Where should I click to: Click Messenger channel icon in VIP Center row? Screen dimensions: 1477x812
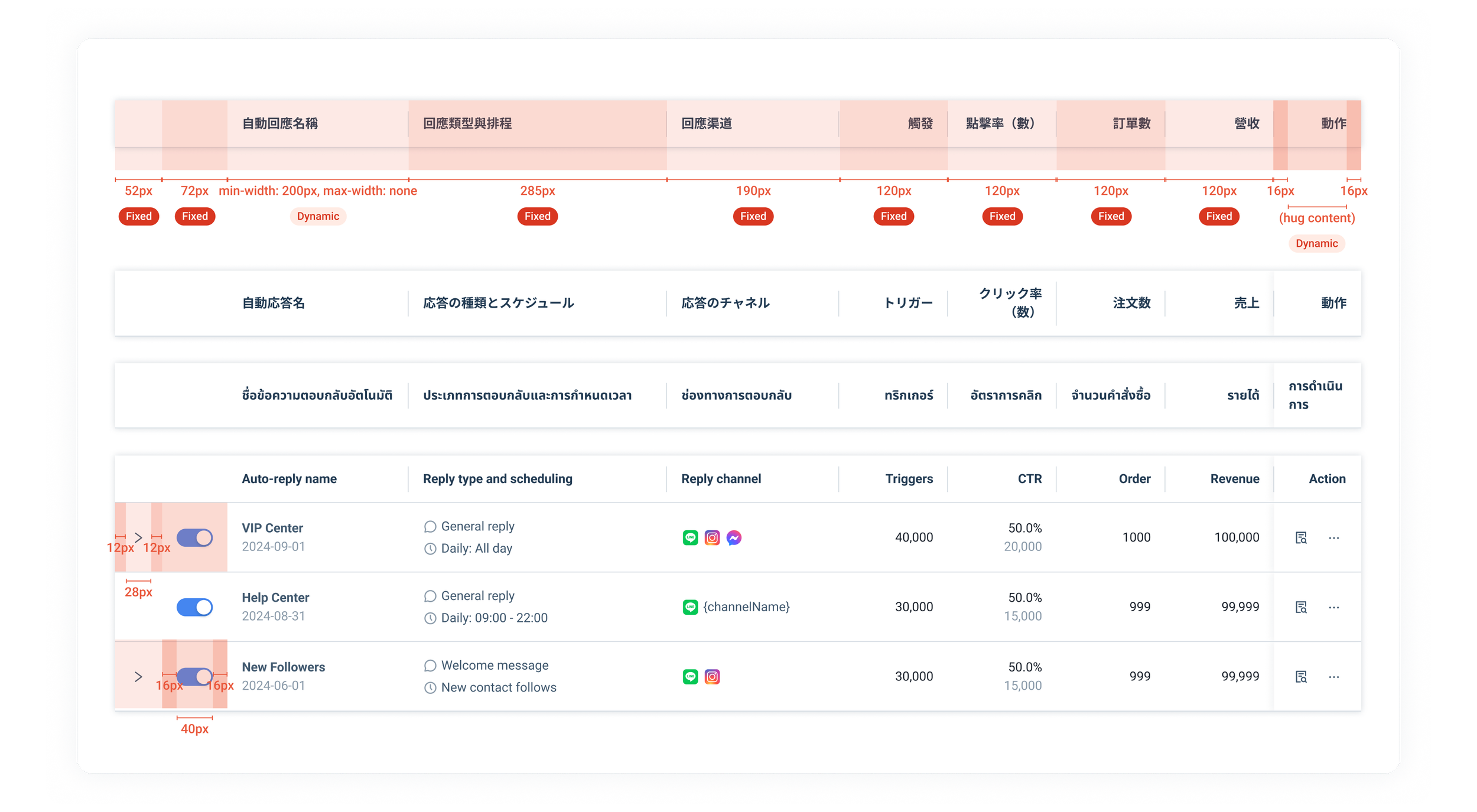[x=734, y=537]
